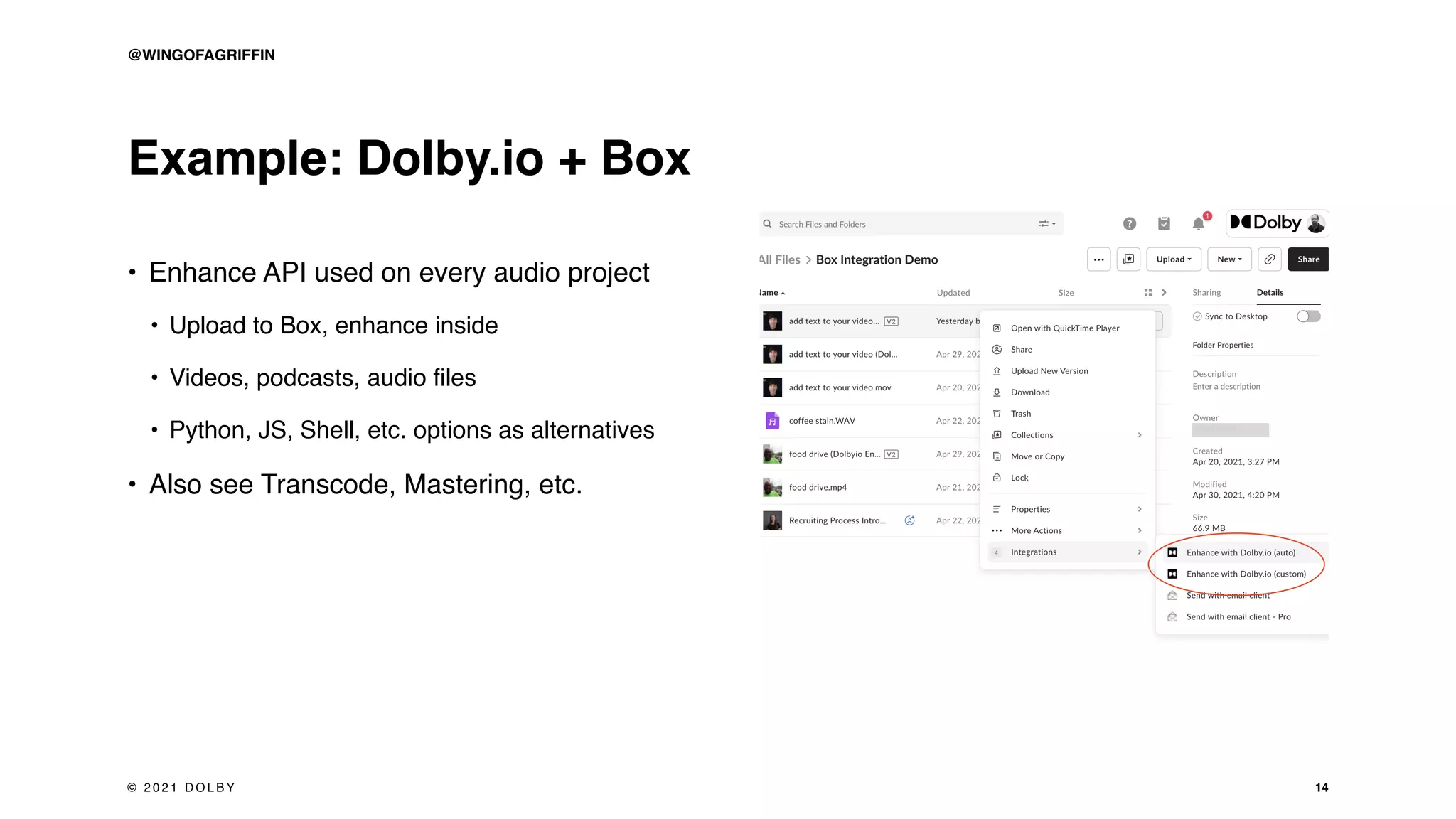Screen dimensions: 1456x819
Task: Select Trash in the context menu
Action: (x=1068, y=414)
